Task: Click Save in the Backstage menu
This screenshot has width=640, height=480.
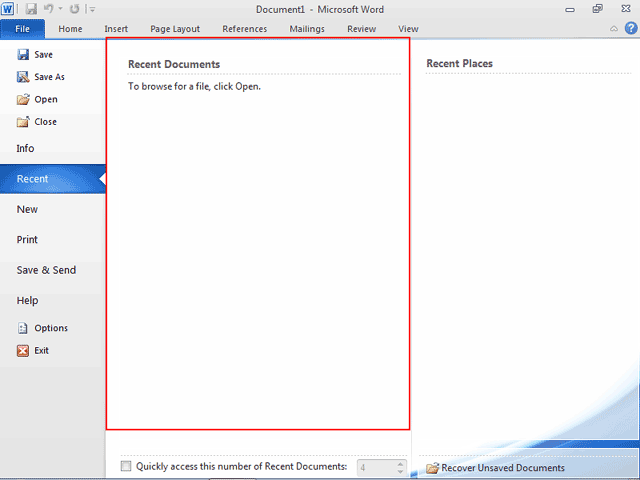Action: pos(35,54)
